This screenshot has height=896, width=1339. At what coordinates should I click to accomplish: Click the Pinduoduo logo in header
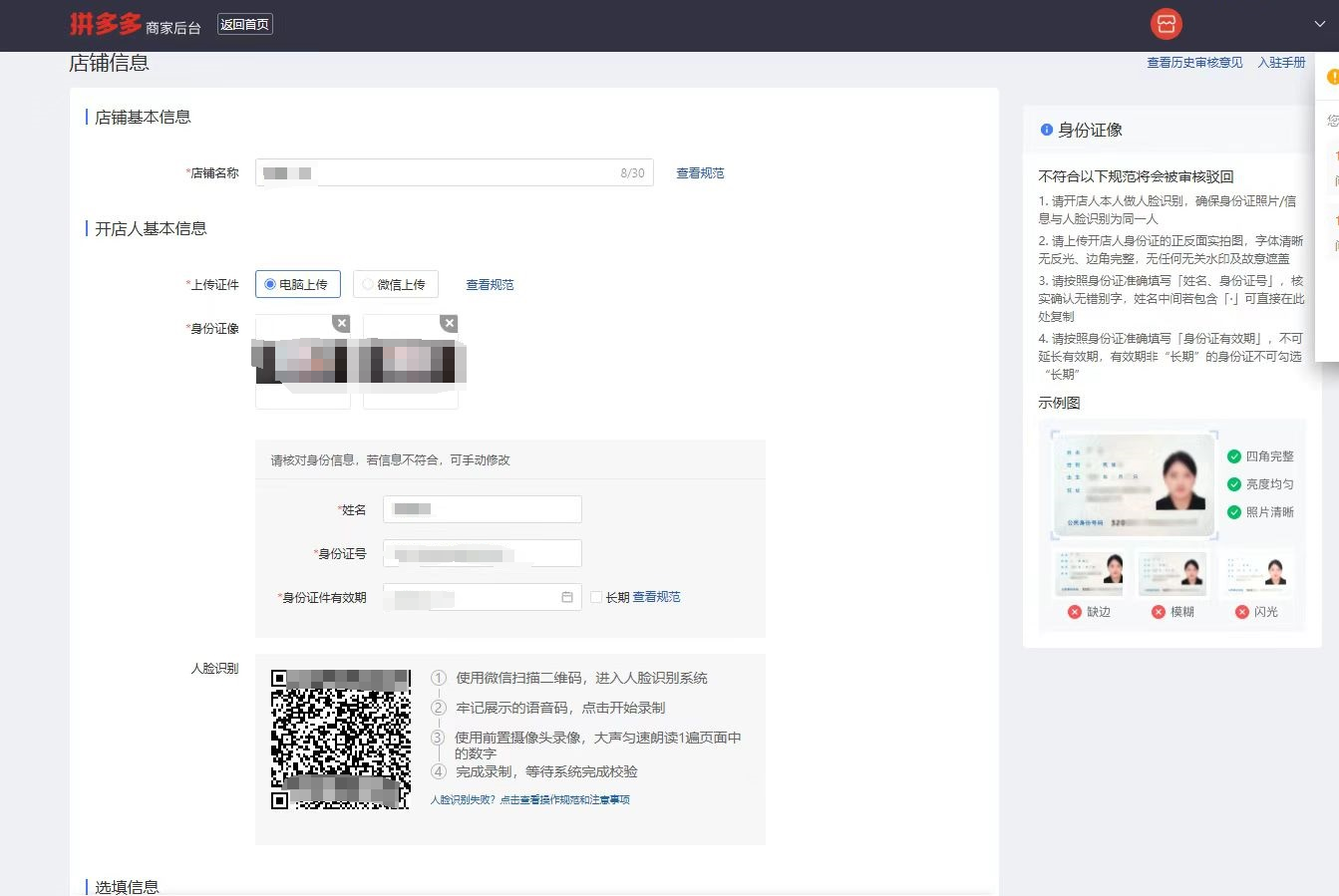(x=105, y=24)
